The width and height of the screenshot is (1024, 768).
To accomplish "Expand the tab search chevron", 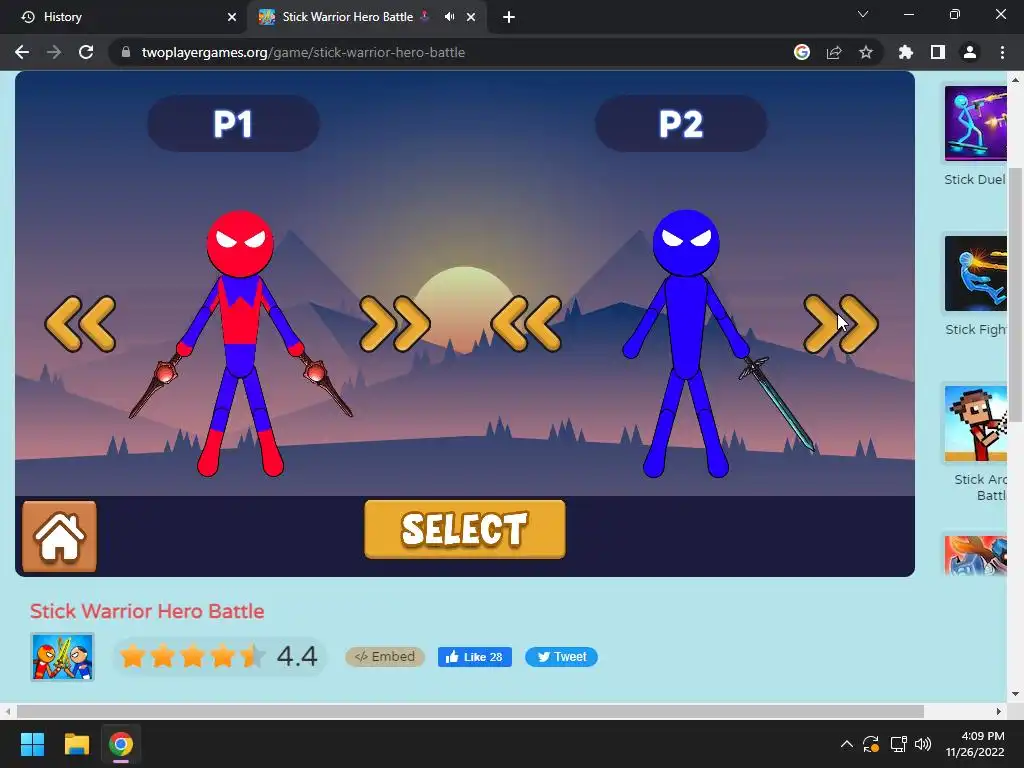I will [863, 14].
